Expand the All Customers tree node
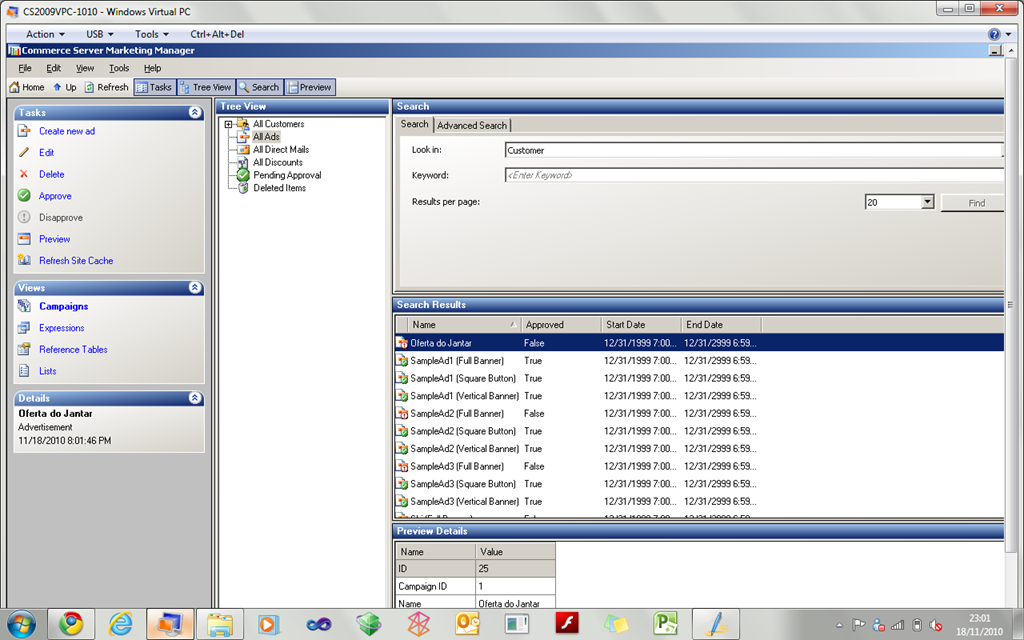 point(228,124)
